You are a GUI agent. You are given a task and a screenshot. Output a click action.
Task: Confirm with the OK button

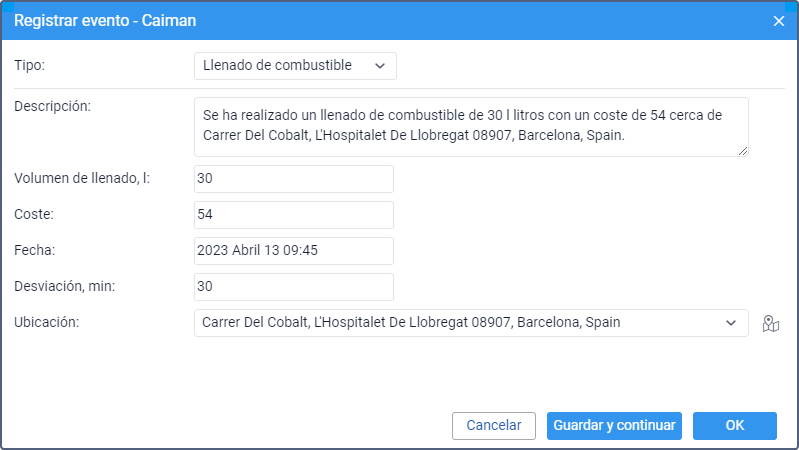(x=735, y=426)
